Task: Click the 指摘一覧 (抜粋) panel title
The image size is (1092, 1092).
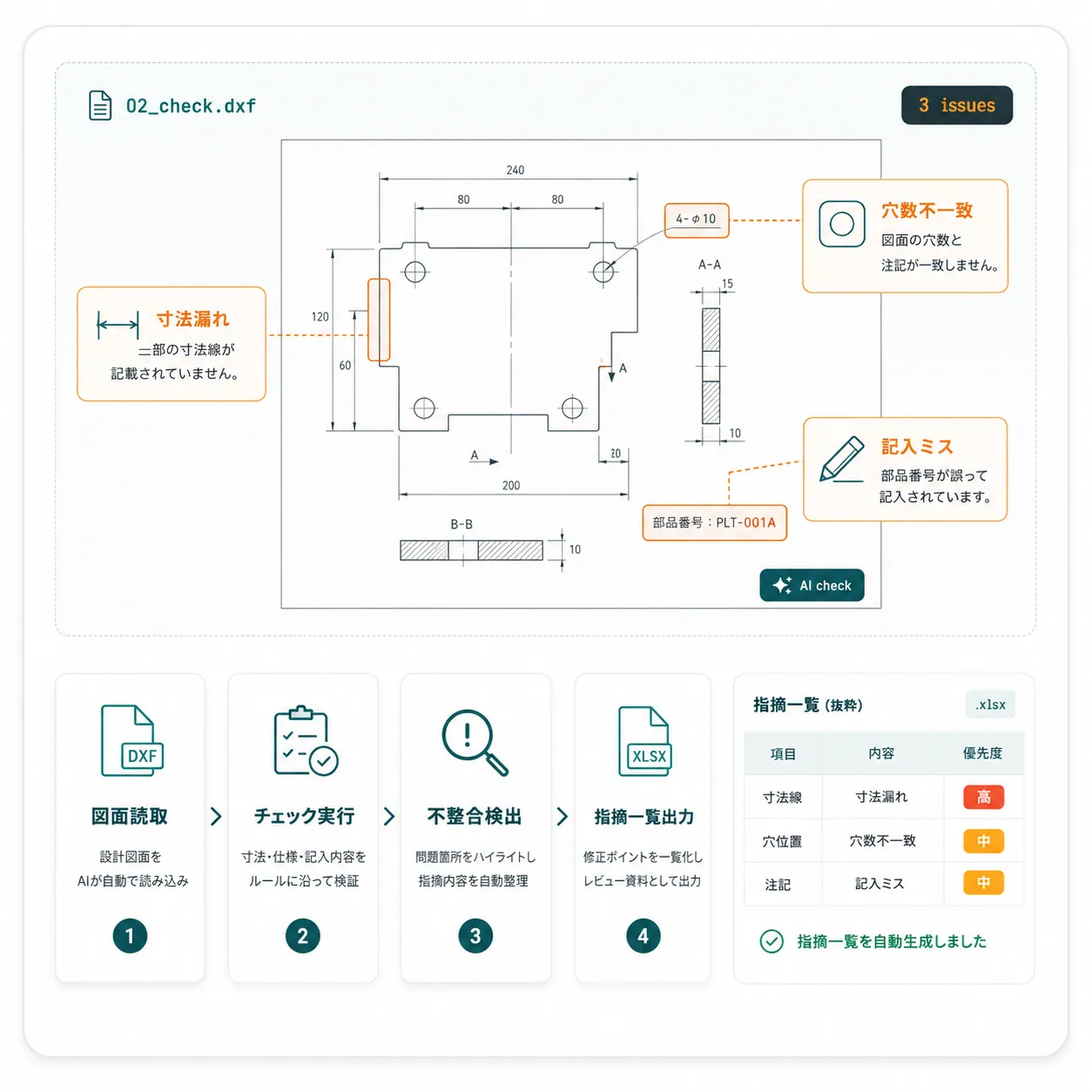Action: tap(807, 704)
